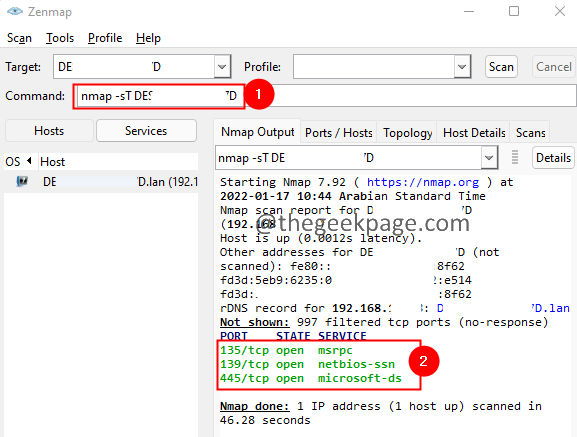Image resolution: width=577 pixels, height=437 pixels.
Task: Click the Target input field
Action: (134, 67)
